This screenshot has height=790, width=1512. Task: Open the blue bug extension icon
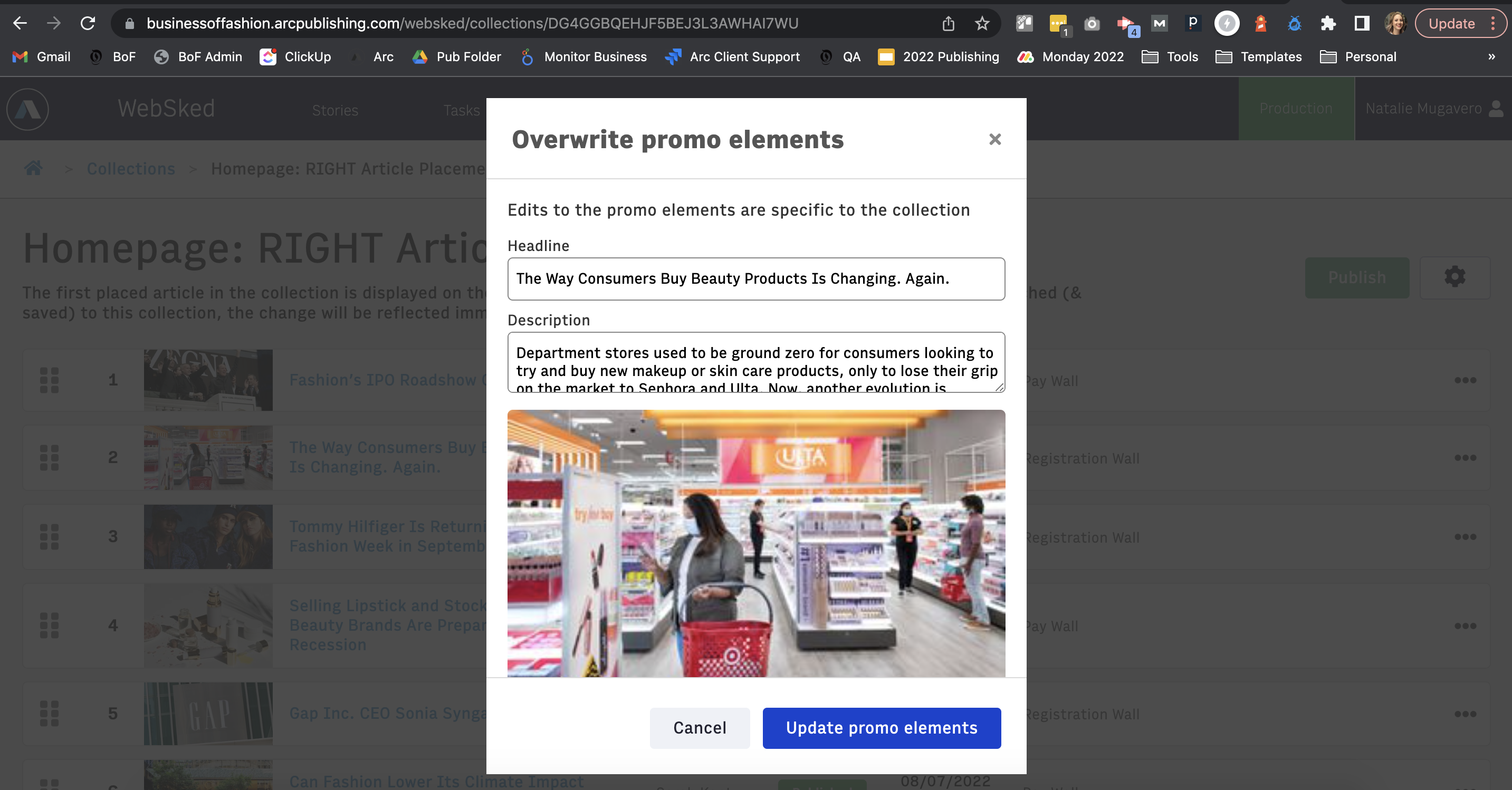coord(1294,24)
